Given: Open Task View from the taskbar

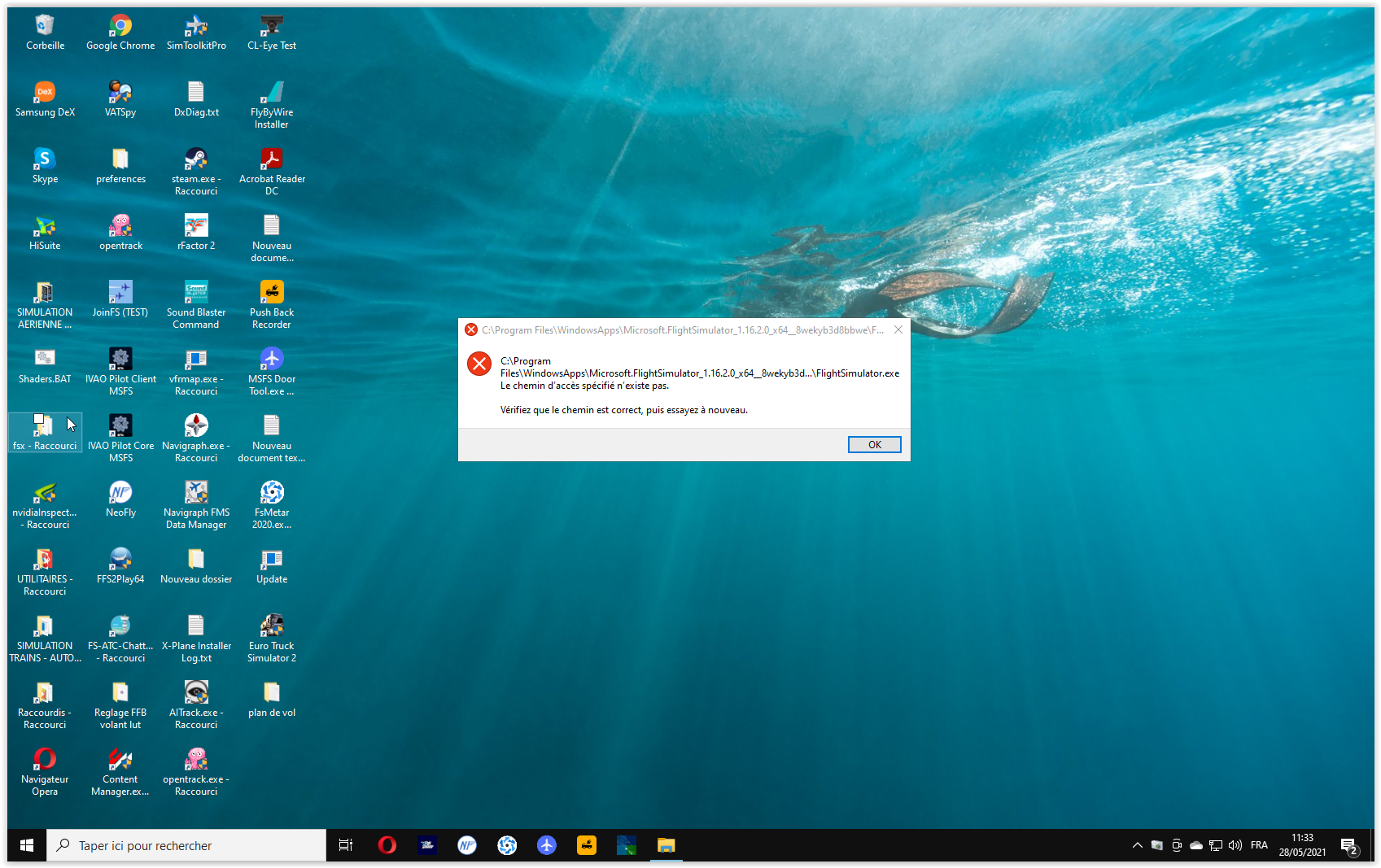Looking at the screenshot, I should pos(346,845).
